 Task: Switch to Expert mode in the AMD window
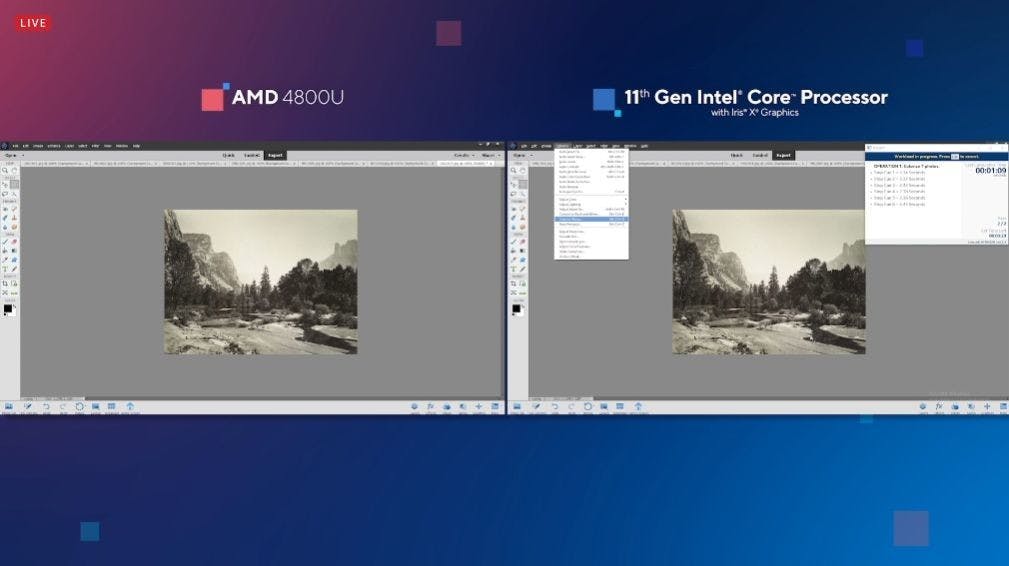pyautogui.click(x=275, y=155)
